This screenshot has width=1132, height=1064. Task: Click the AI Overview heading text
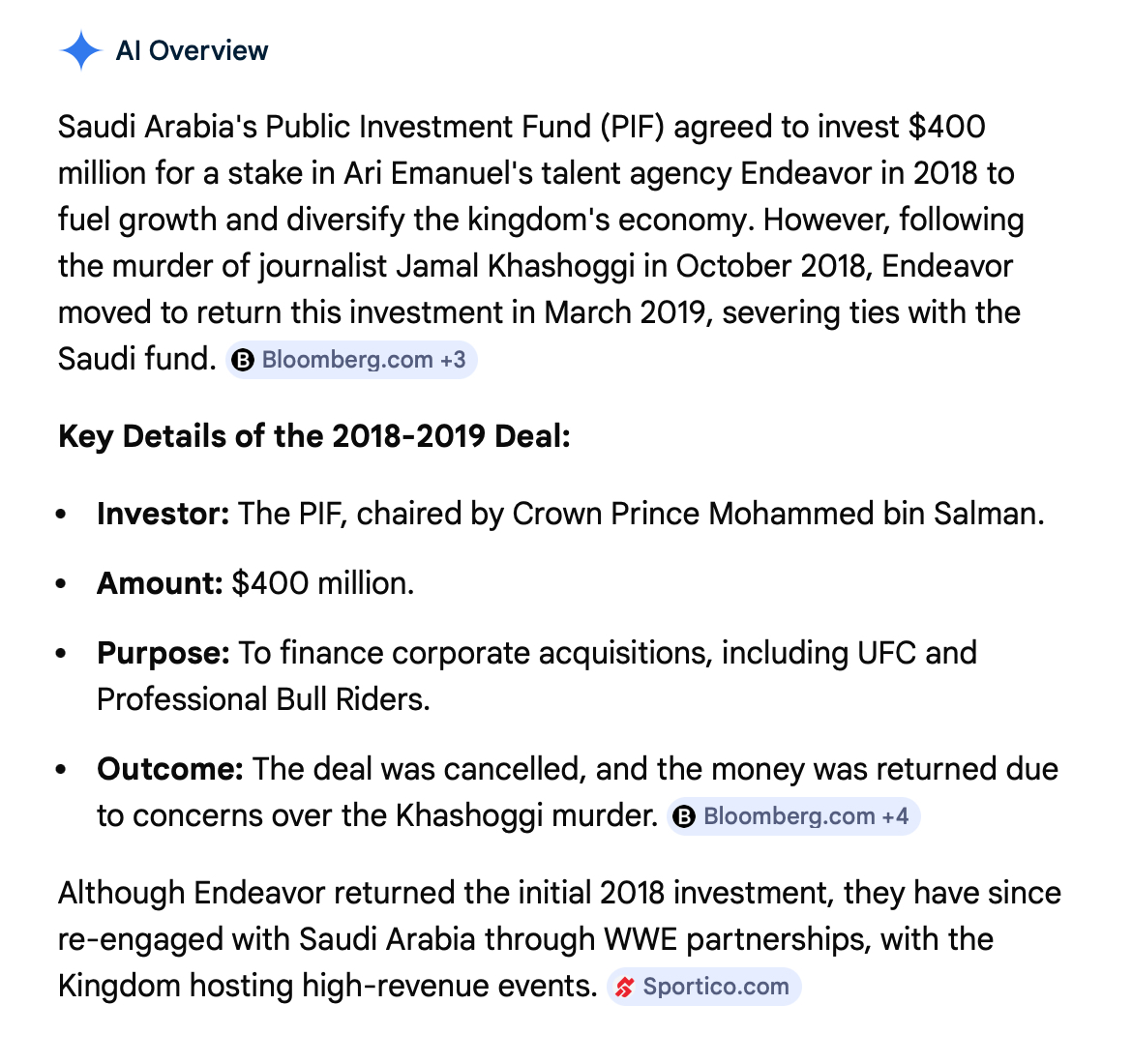coord(192,50)
